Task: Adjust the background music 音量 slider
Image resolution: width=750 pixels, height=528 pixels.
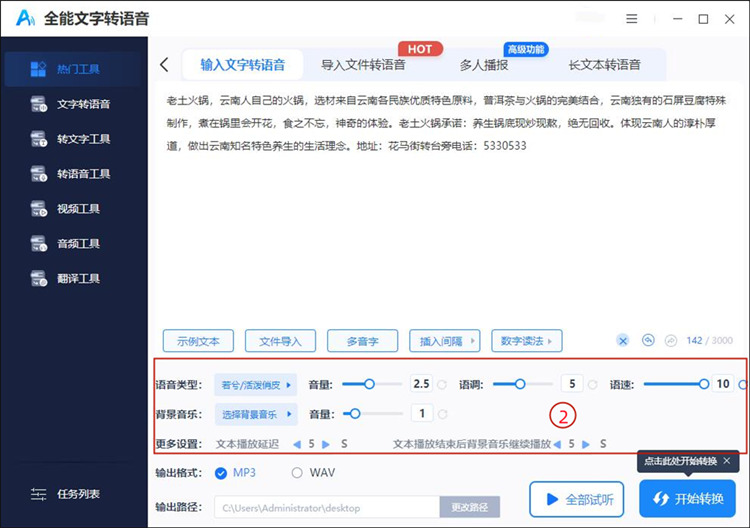Action: coord(355,414)
